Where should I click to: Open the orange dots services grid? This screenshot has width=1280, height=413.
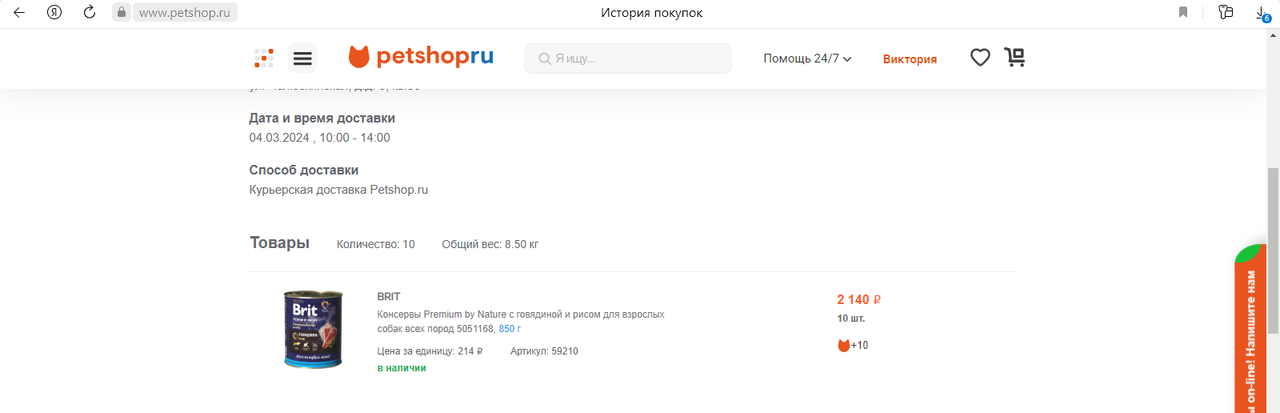[x=264, y=58]
